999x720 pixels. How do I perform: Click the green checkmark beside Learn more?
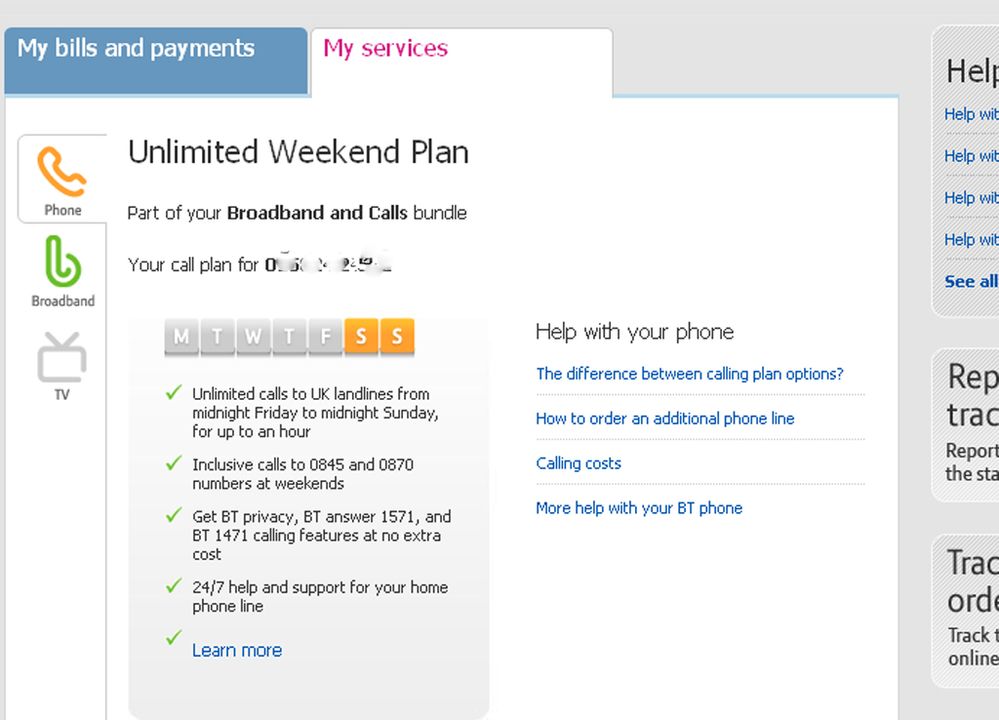pyautogui.click(x=173, y=638)
